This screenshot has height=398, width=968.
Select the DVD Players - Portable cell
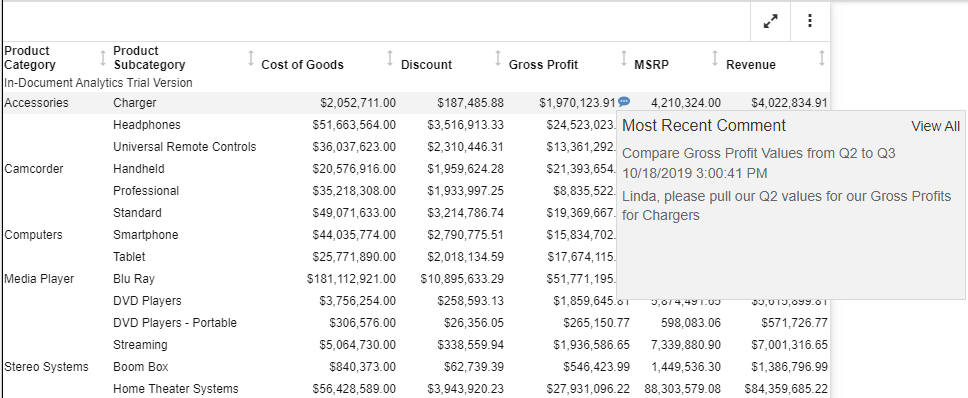click(175, 323)
